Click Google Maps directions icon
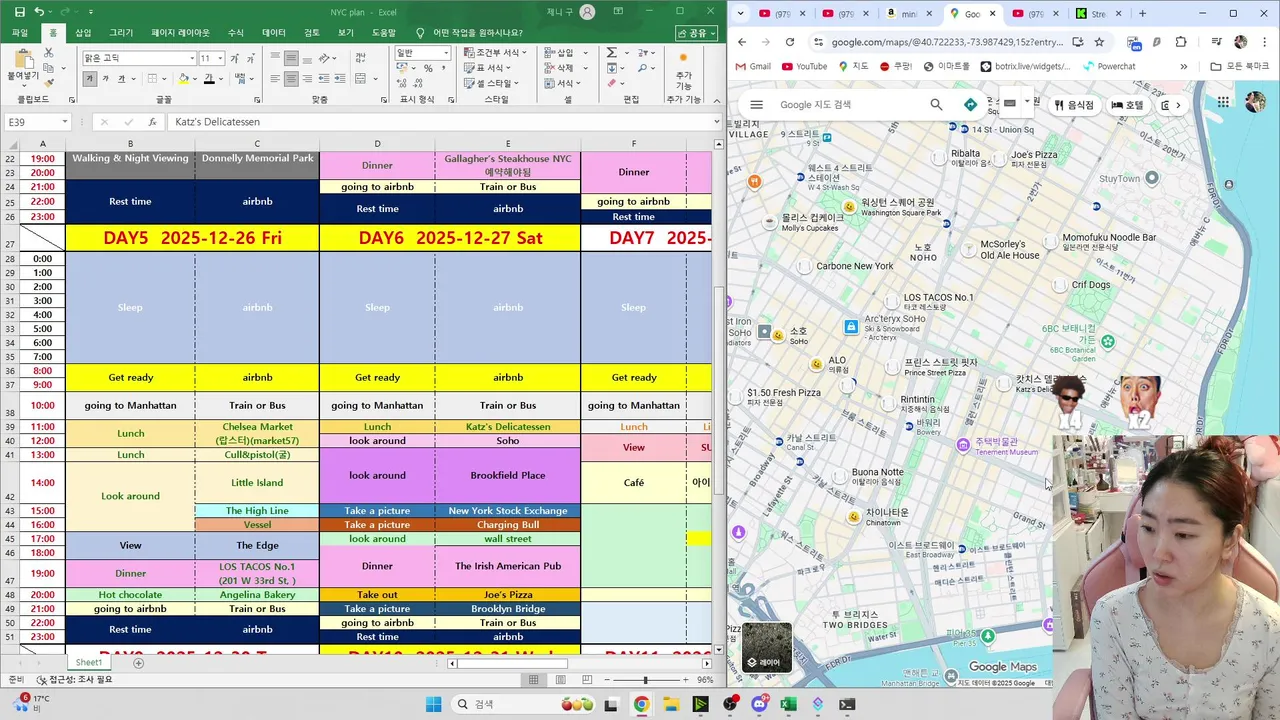Screen dimensions: 1280x720 click(970, 105)
